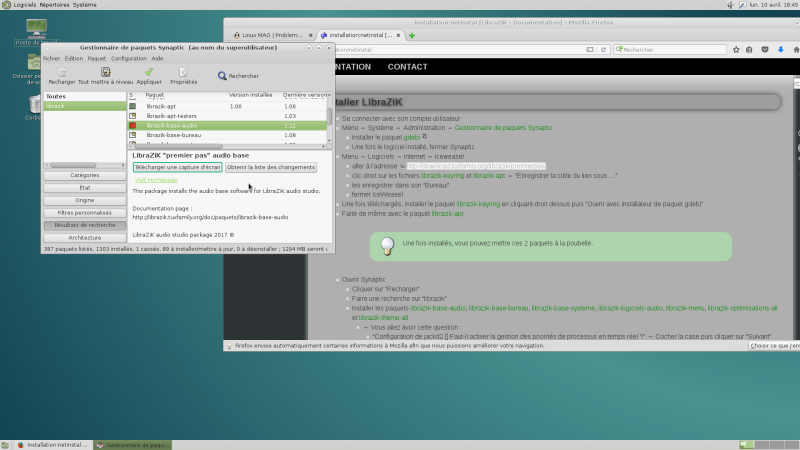This screenshot has width=800, height=450.
Task: Click the Recharger reload icon in Synaptic
Action: point(62,72)
